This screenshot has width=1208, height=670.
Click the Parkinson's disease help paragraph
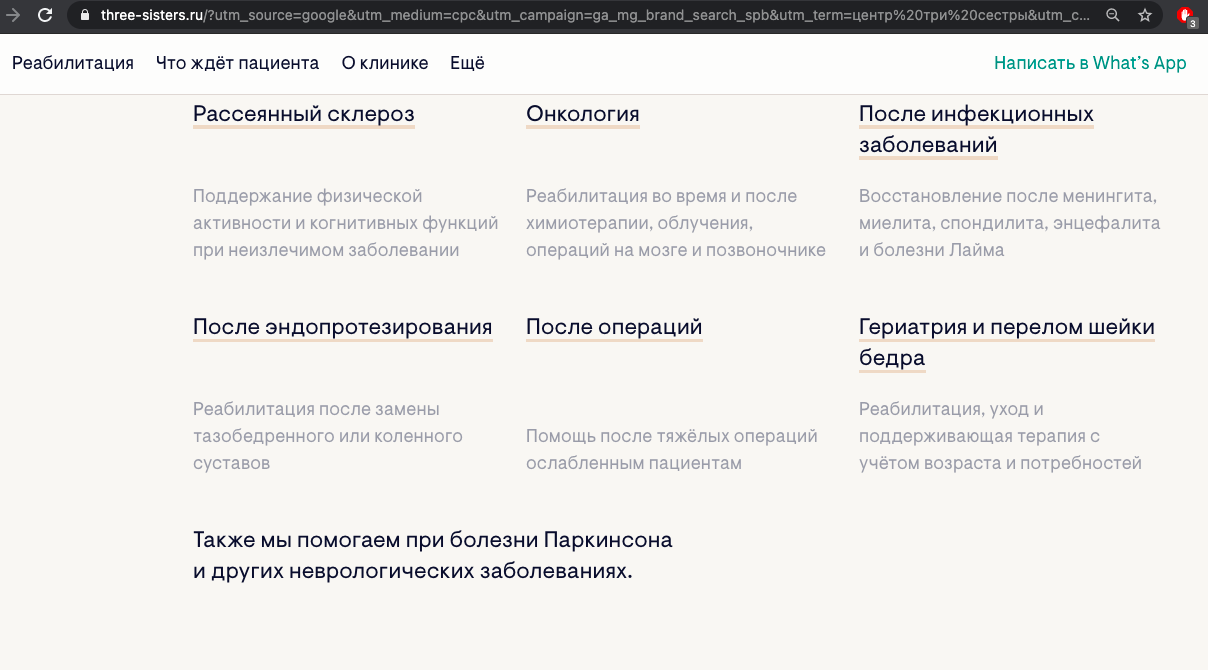432,556
